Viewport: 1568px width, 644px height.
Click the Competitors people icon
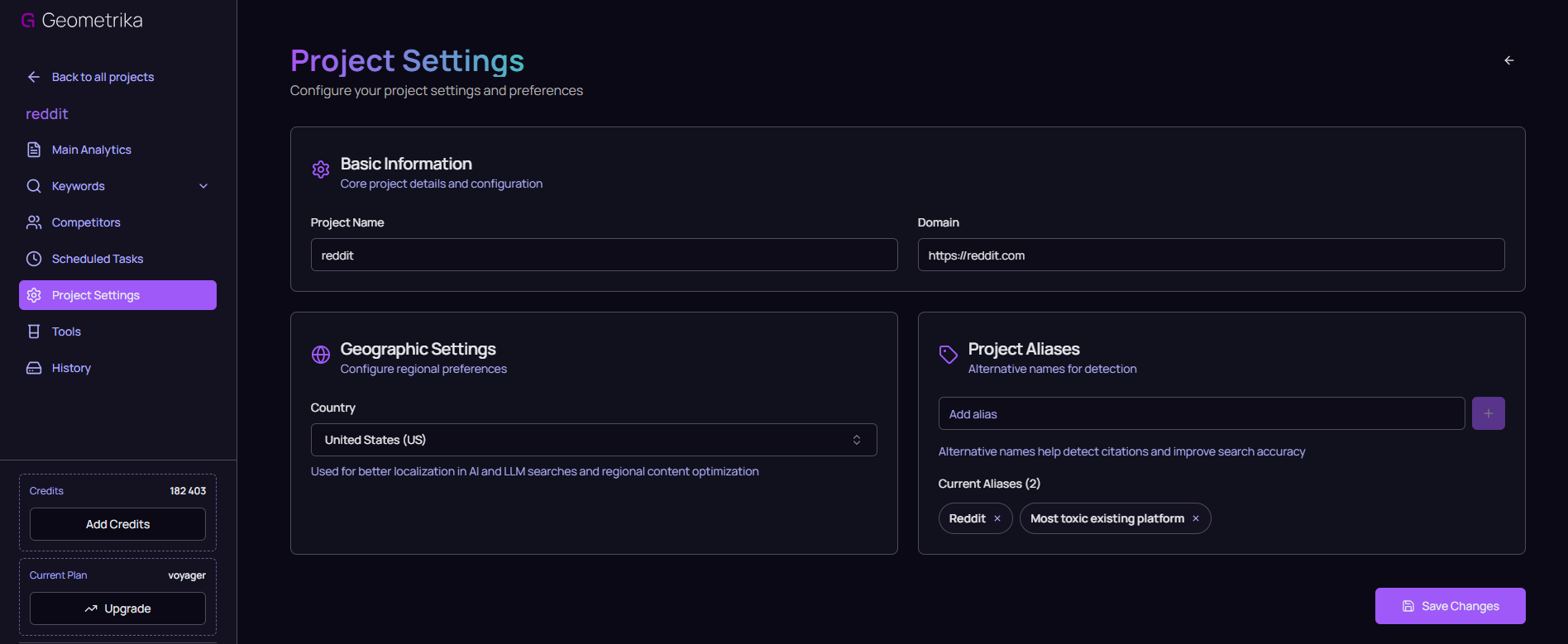tap(34, 222)
